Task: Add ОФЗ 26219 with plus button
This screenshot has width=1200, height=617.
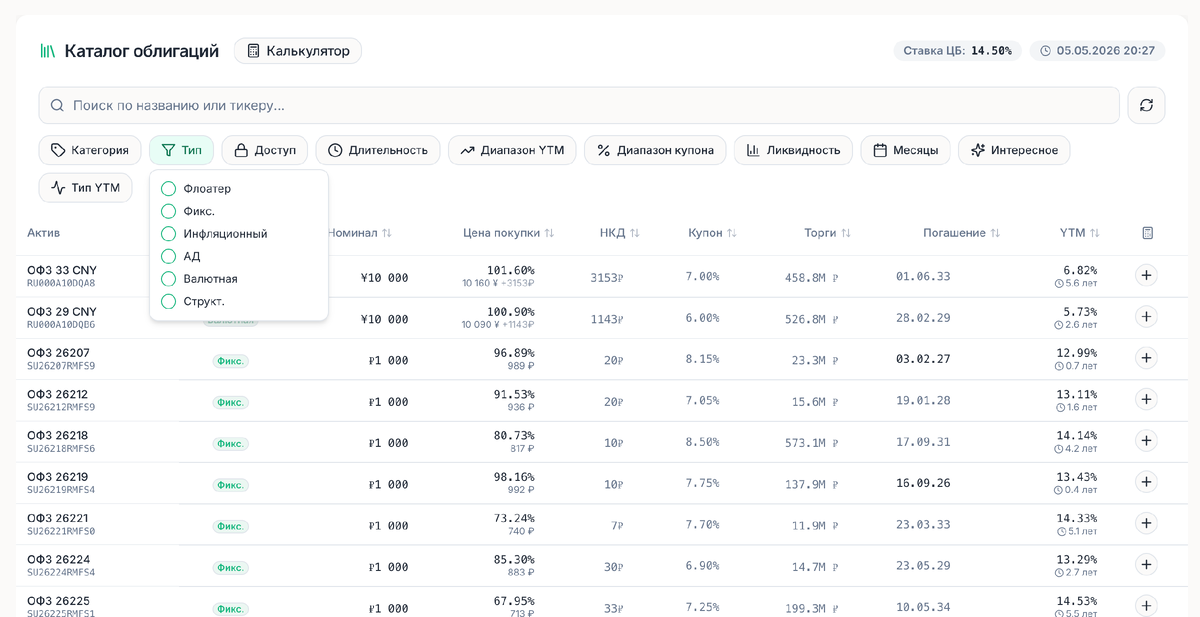Action: tap(1146, 482)
